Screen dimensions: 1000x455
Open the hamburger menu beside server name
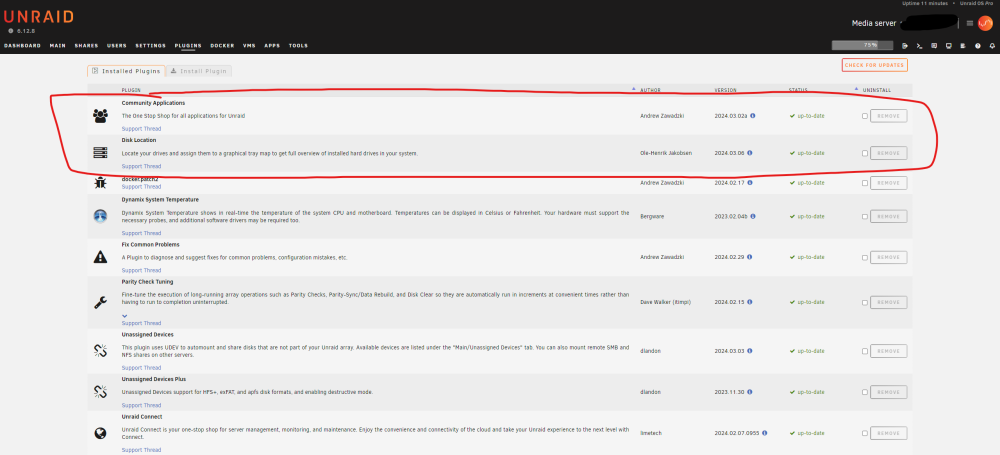[969, 23]
